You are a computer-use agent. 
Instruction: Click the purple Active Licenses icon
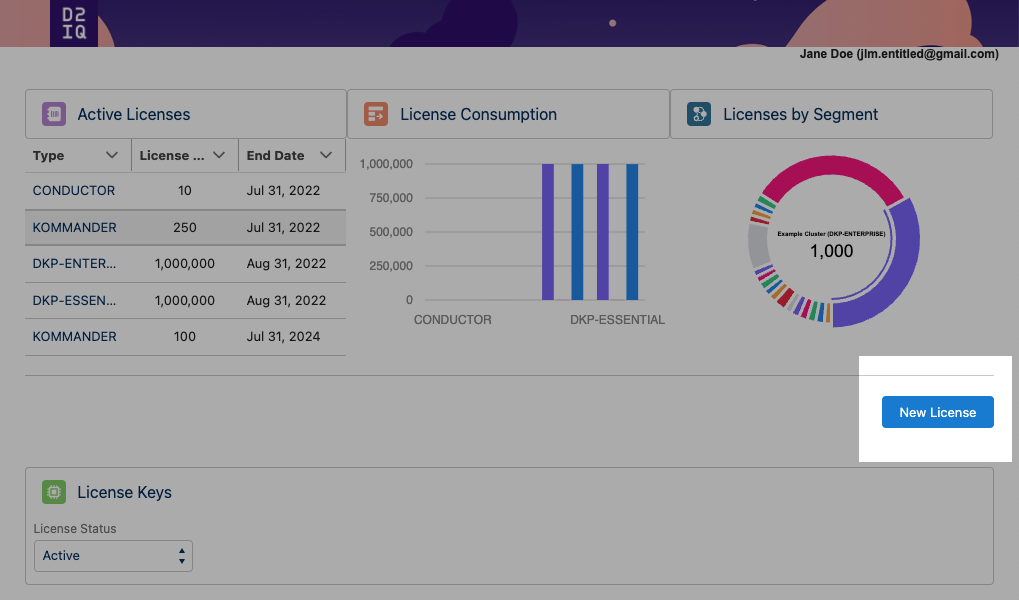(x=54, y=114)
